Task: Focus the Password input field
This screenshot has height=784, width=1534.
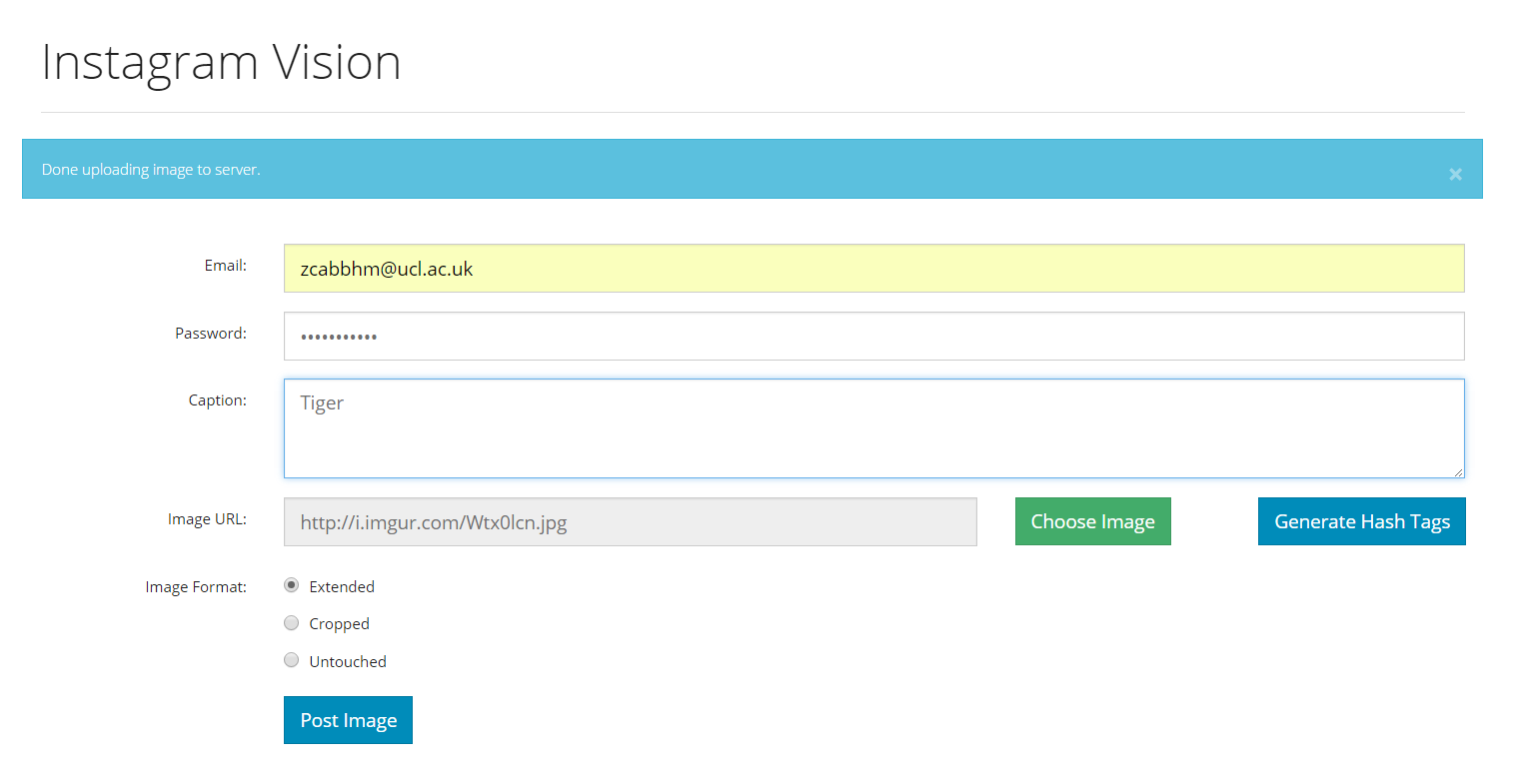Action: click(874, 337)
